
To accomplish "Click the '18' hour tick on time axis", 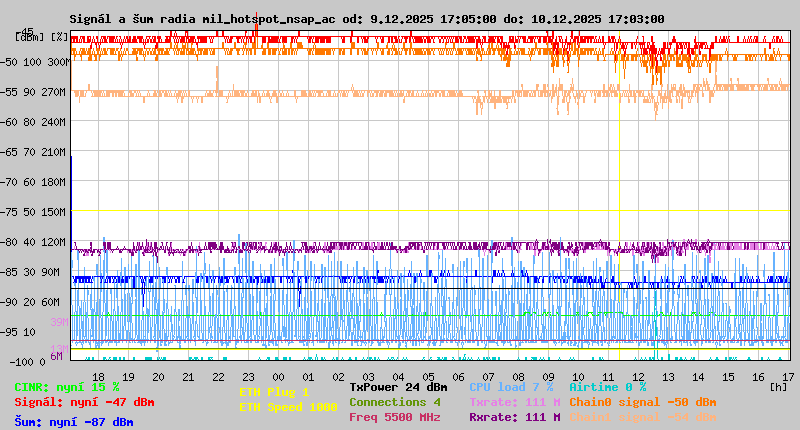I will click(98, 377).
